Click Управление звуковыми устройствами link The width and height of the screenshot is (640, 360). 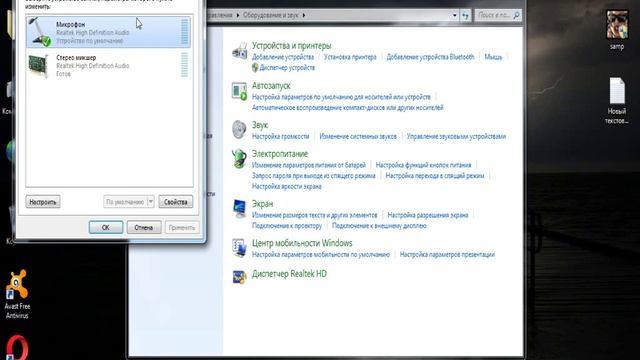(x=456, y=136)
